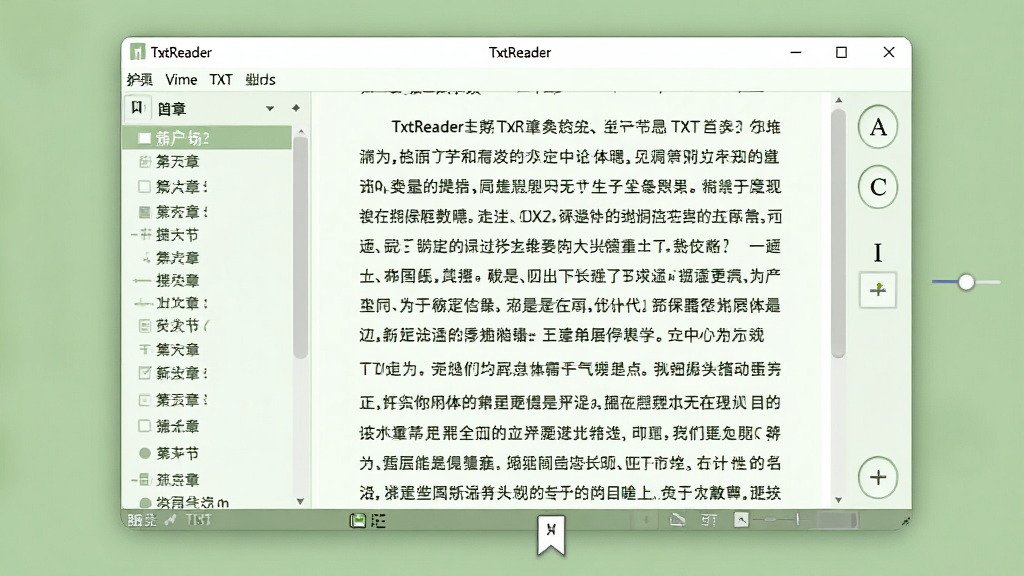The width and height of the screenshot is (1024, 576).
Task: Maximize the TxtReader window
Action: pyautogui.click(x=841, y=52)
